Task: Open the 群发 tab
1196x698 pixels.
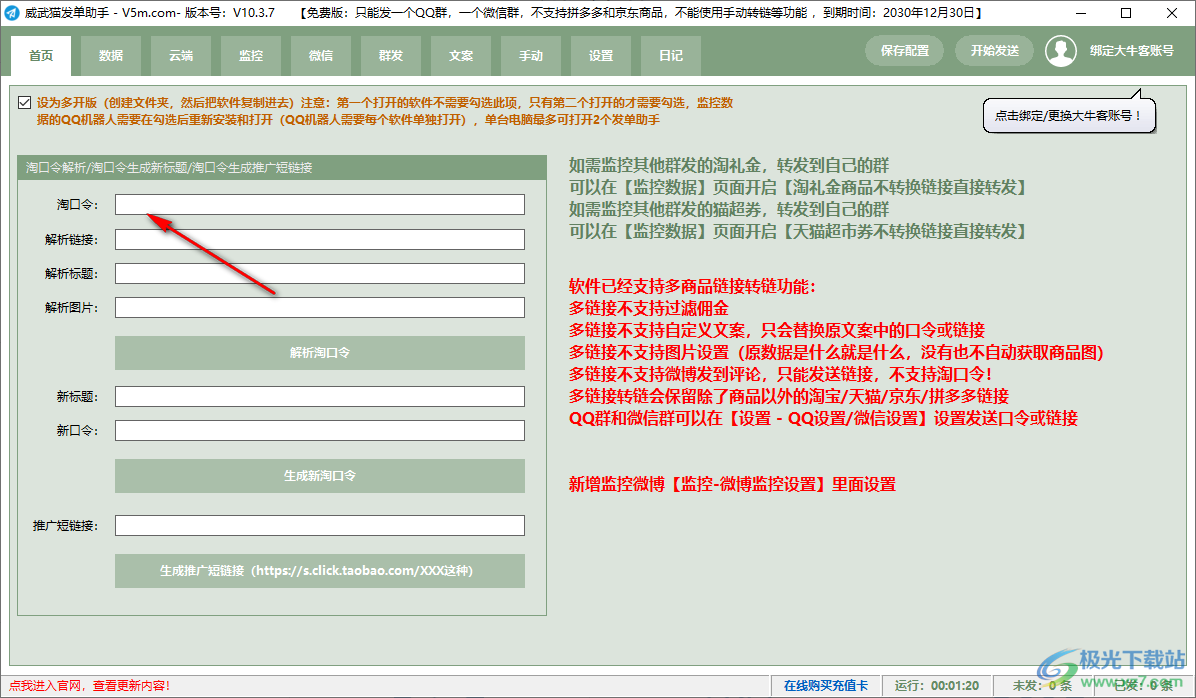Action: point(391,56)
